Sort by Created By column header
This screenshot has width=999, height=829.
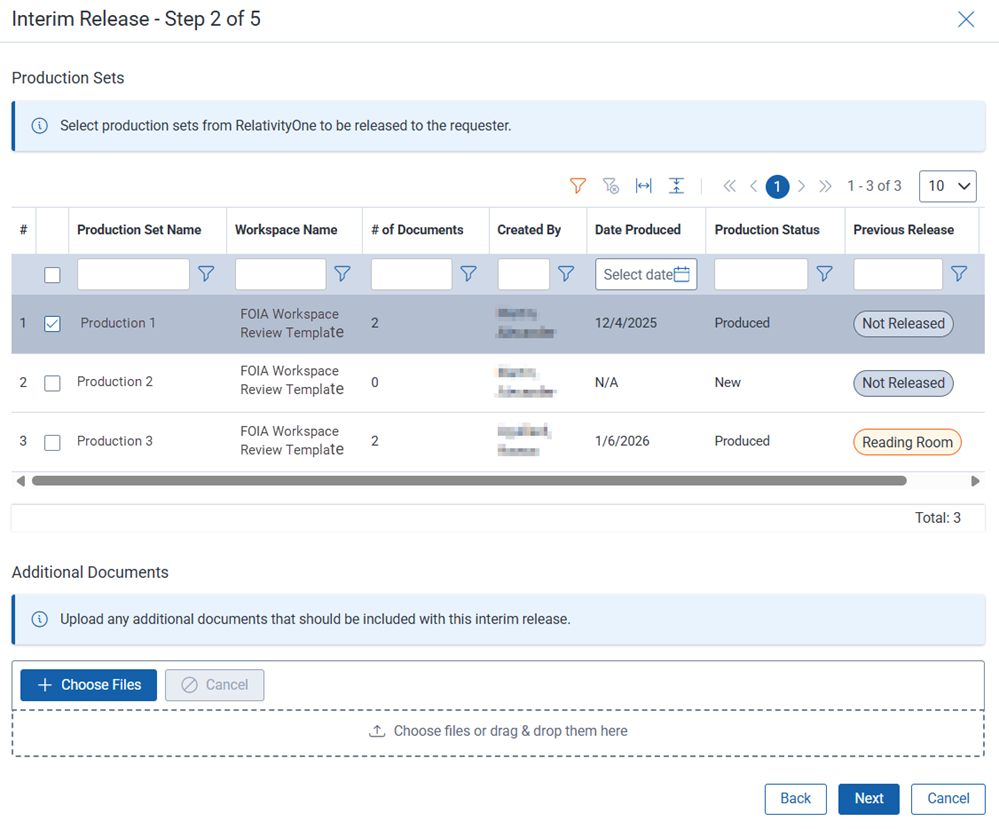point(529,229)
